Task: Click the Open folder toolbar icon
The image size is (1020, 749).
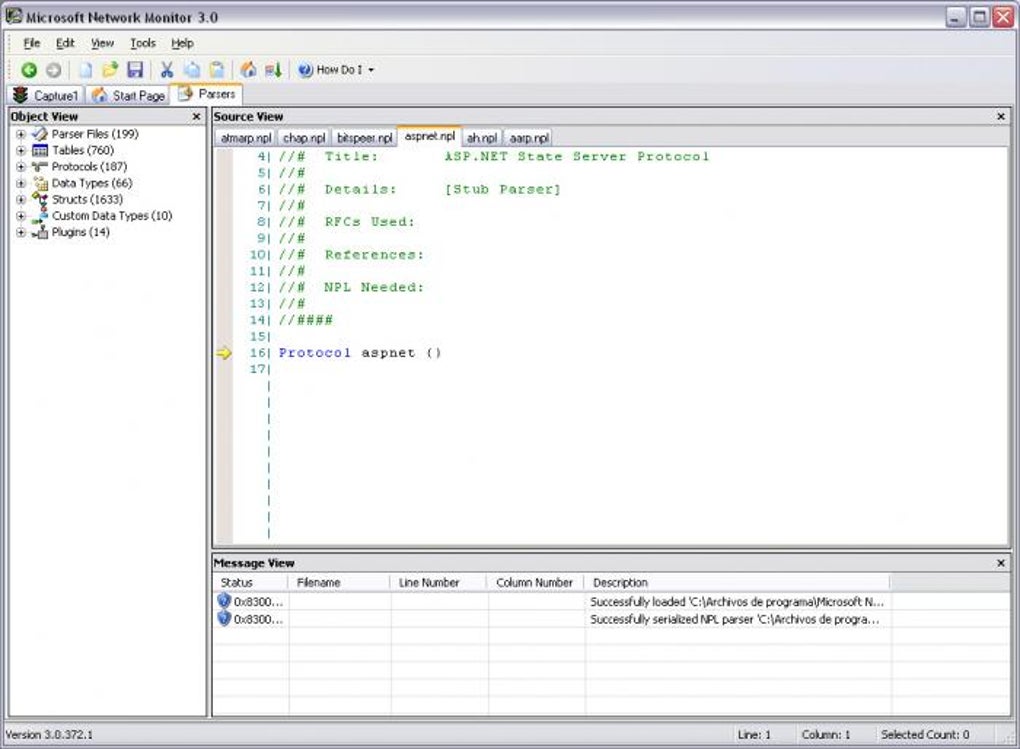Action: (x=110, y=70)
